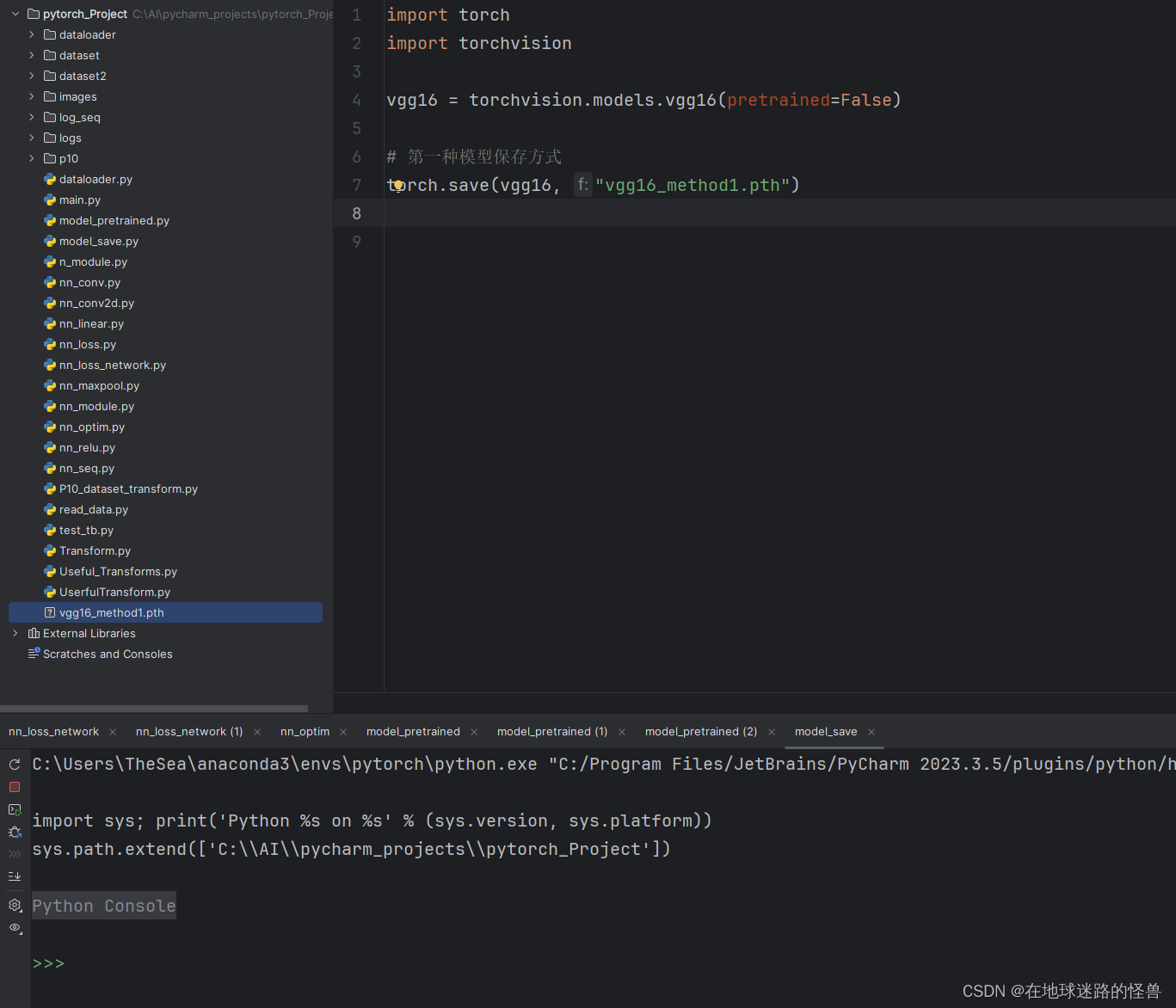Open Scratches and Consoles node

108,654
